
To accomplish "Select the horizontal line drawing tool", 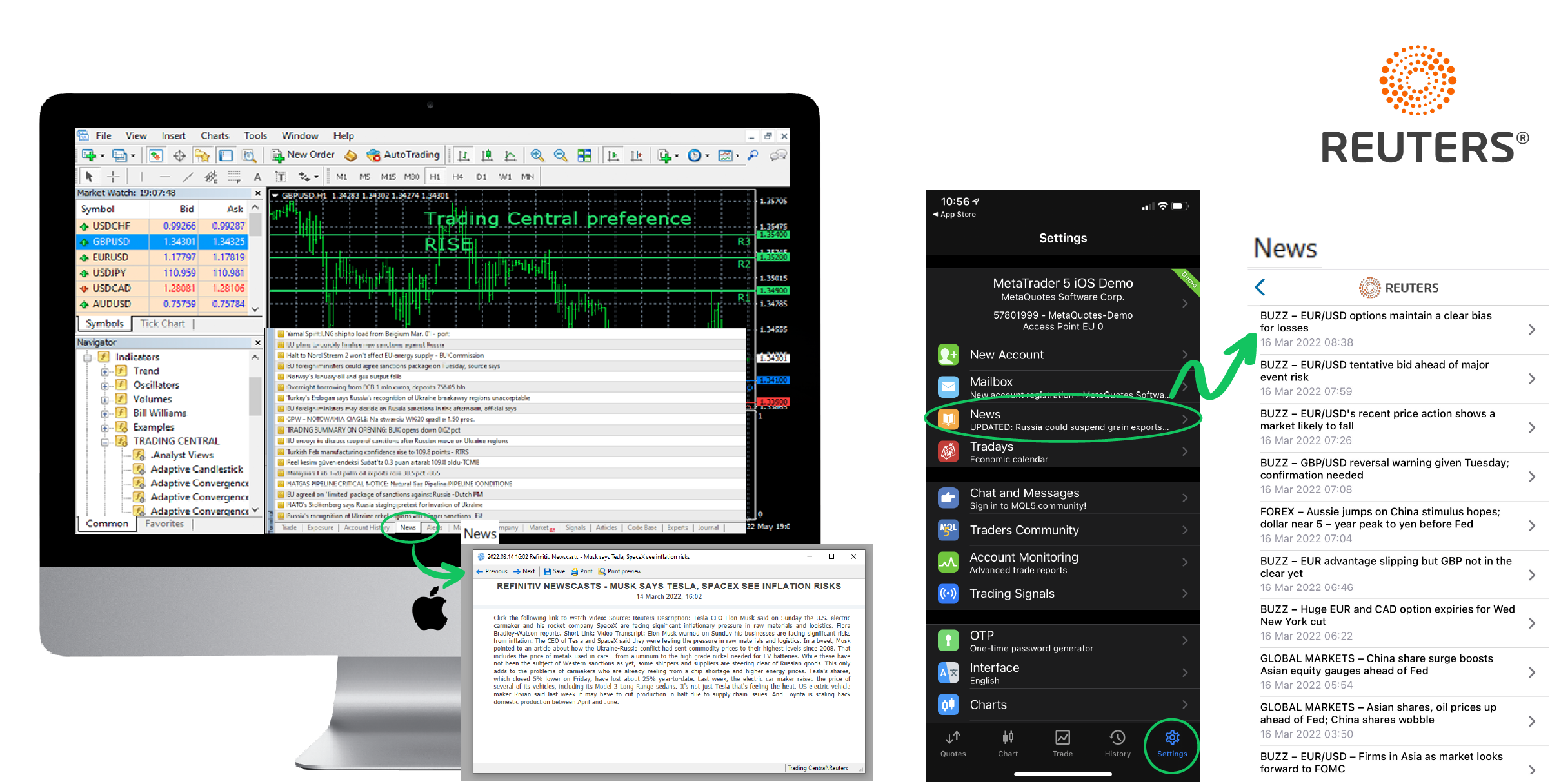I will click(165, 177).
